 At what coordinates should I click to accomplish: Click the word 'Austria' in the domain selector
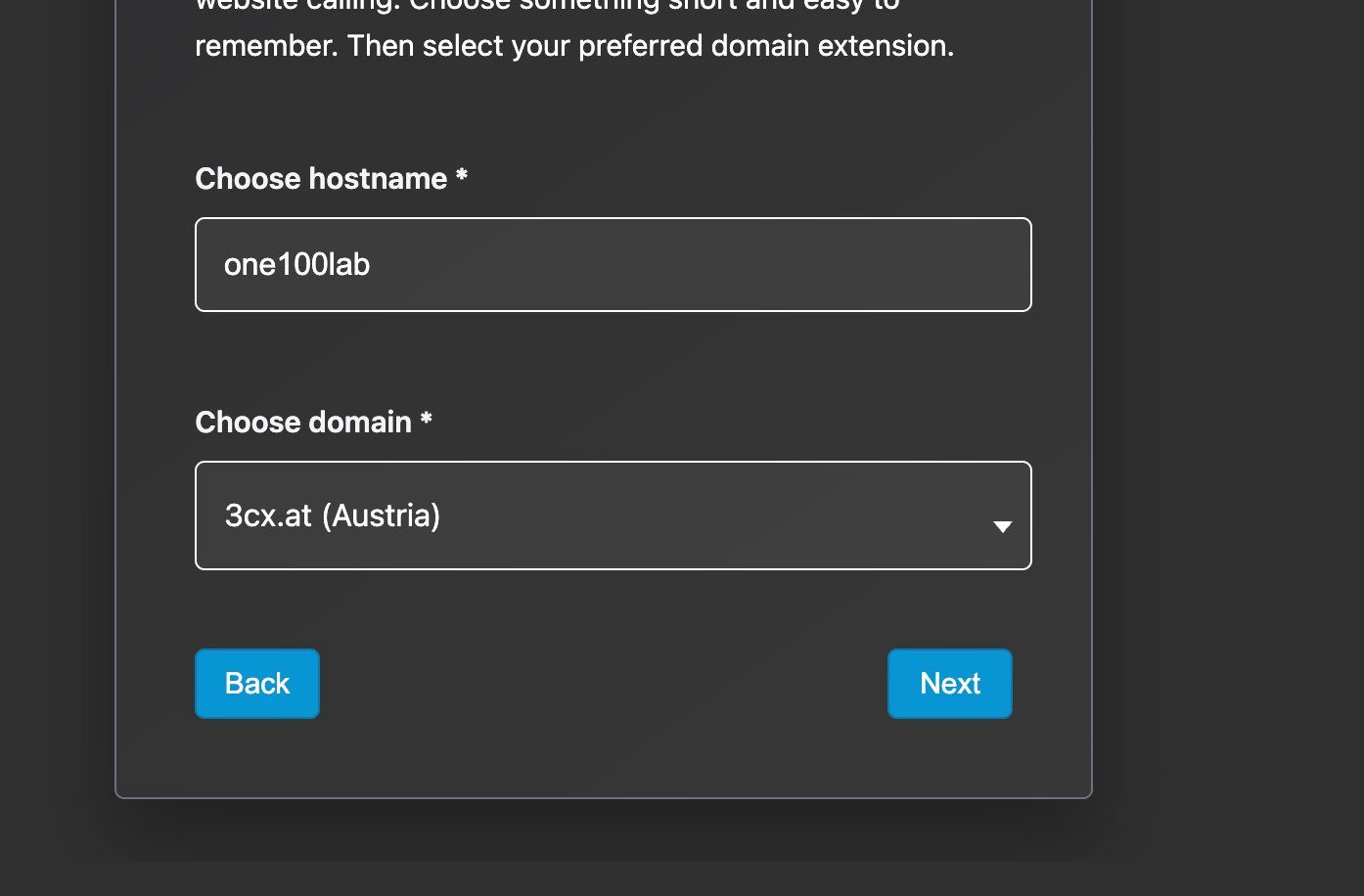click(x=386, y=515)
